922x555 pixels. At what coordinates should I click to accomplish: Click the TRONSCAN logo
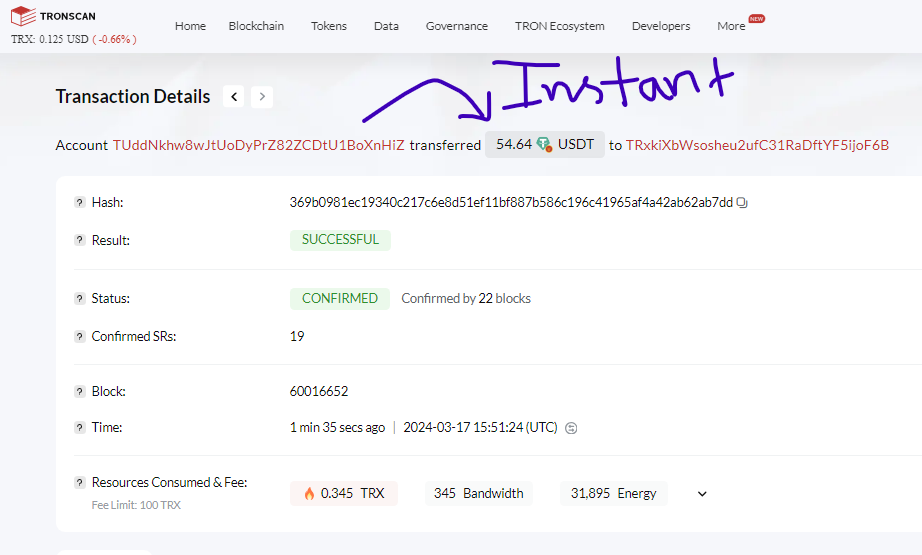54,16
